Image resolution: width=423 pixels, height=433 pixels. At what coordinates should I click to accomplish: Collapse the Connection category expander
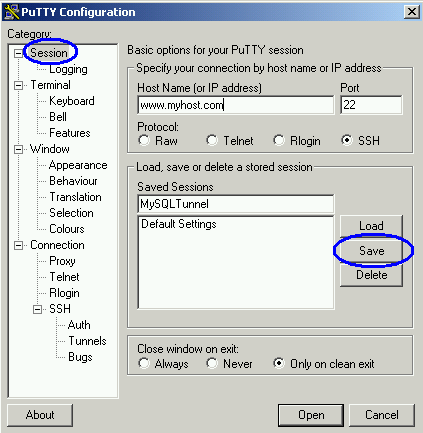[18, 246]
